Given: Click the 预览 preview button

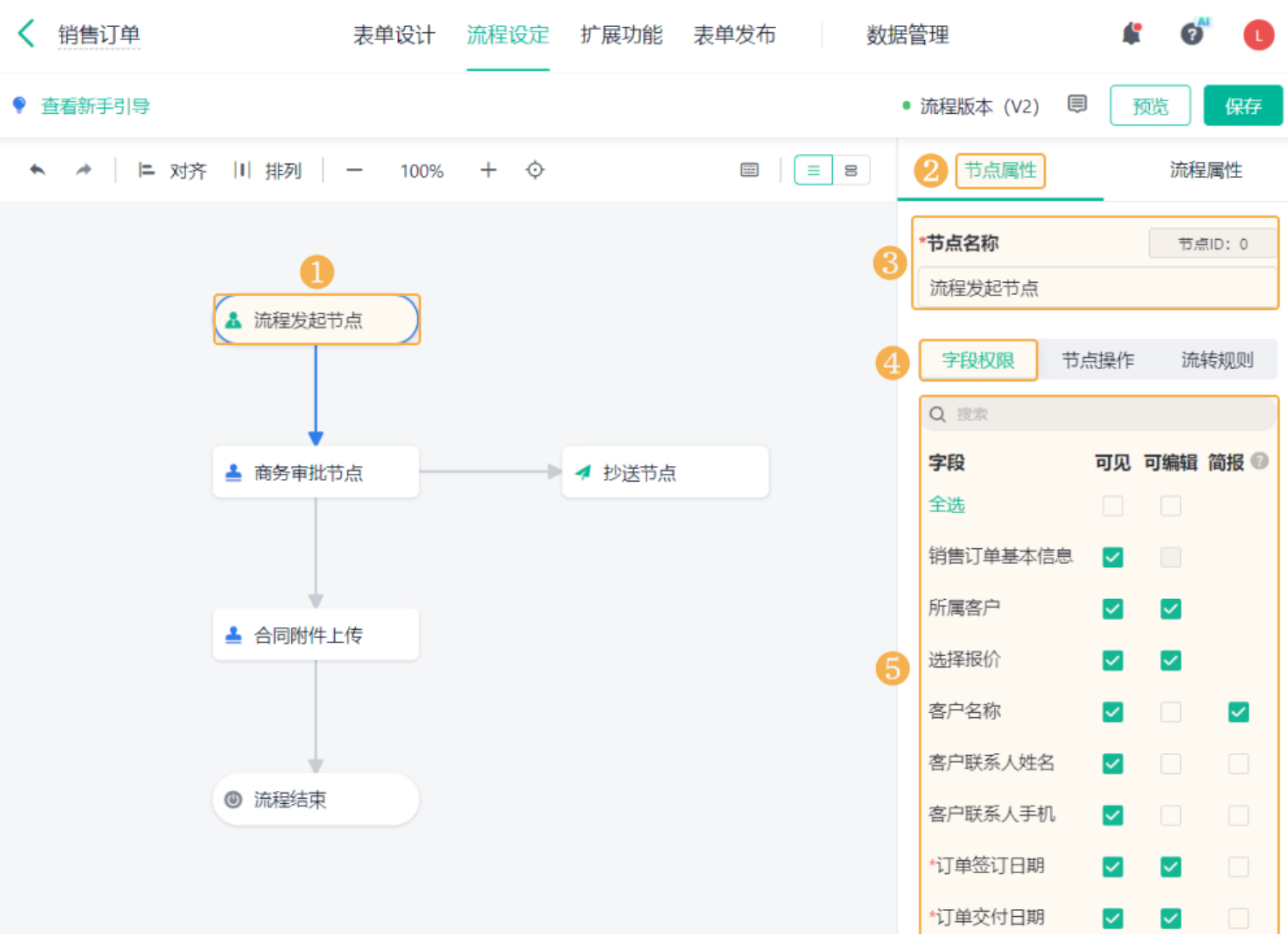Looking at the screenshot, I should 1150,106.
